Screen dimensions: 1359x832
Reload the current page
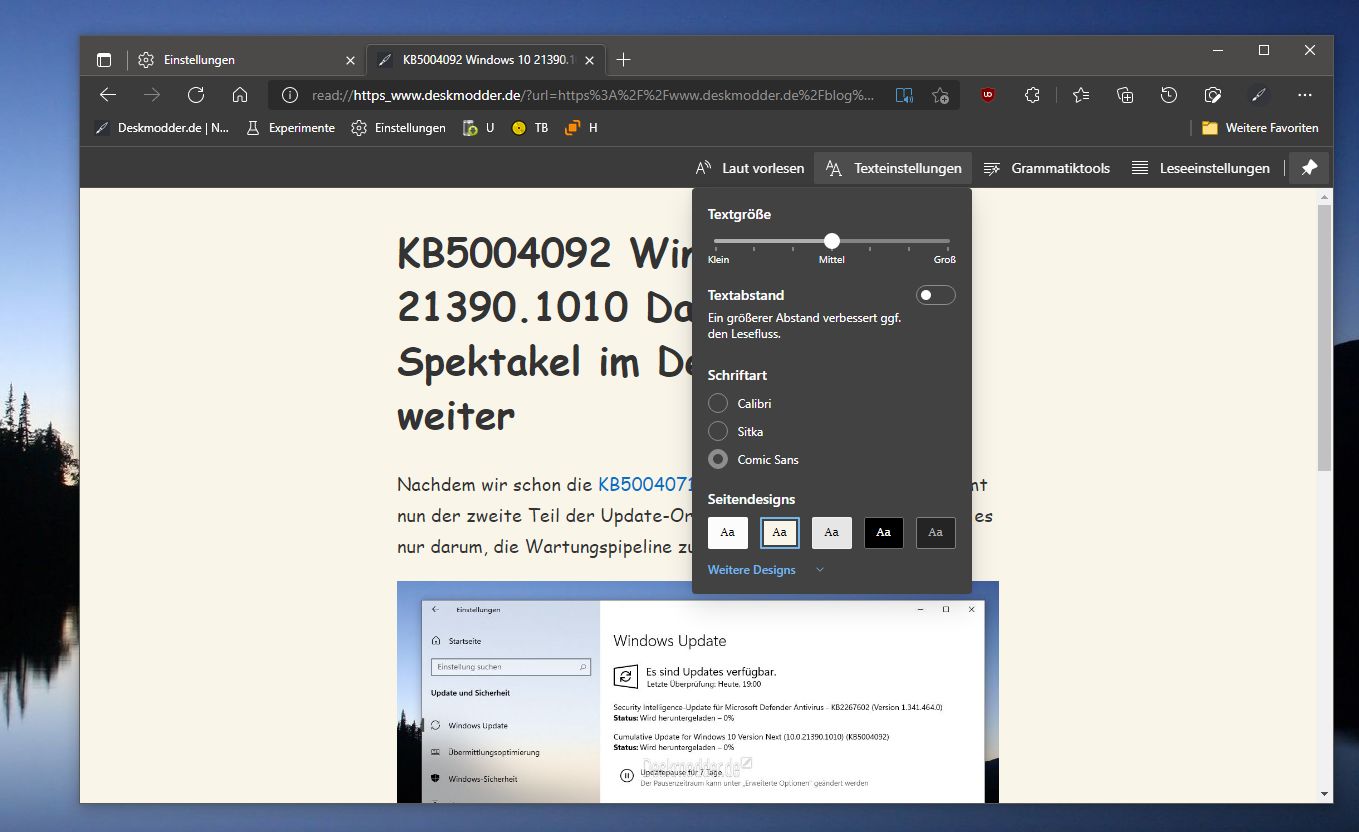[196, 95]
